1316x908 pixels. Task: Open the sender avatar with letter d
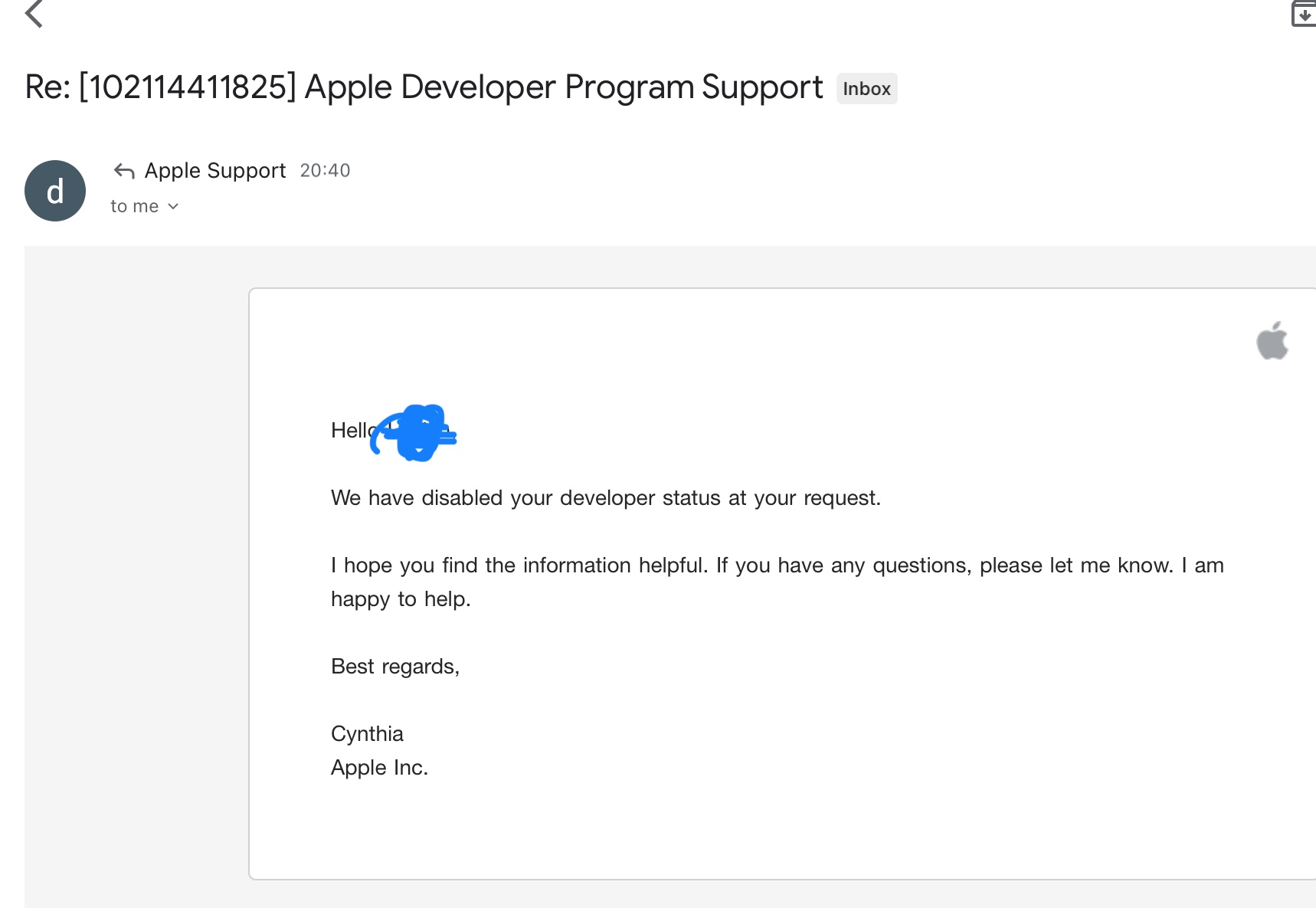(x=54, y=190)
